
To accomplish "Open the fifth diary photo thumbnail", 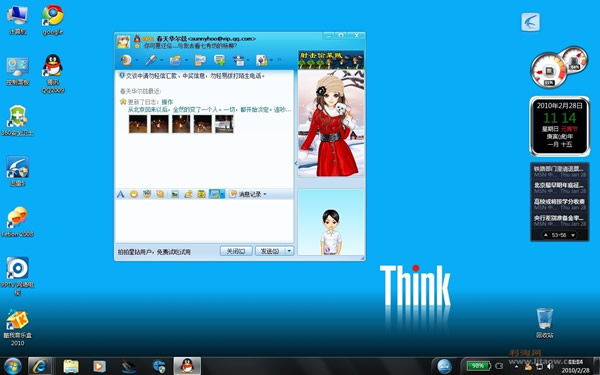I will [x=224, y=124].
